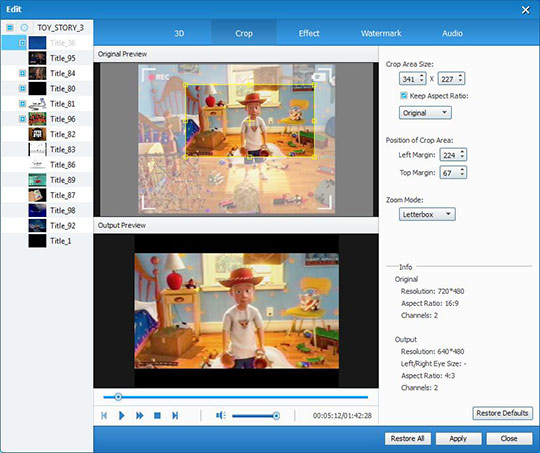The height and width of the screenshot is (453, 540).
Task: Switch to the 3D tab
Action: click(x=179, y=33)
